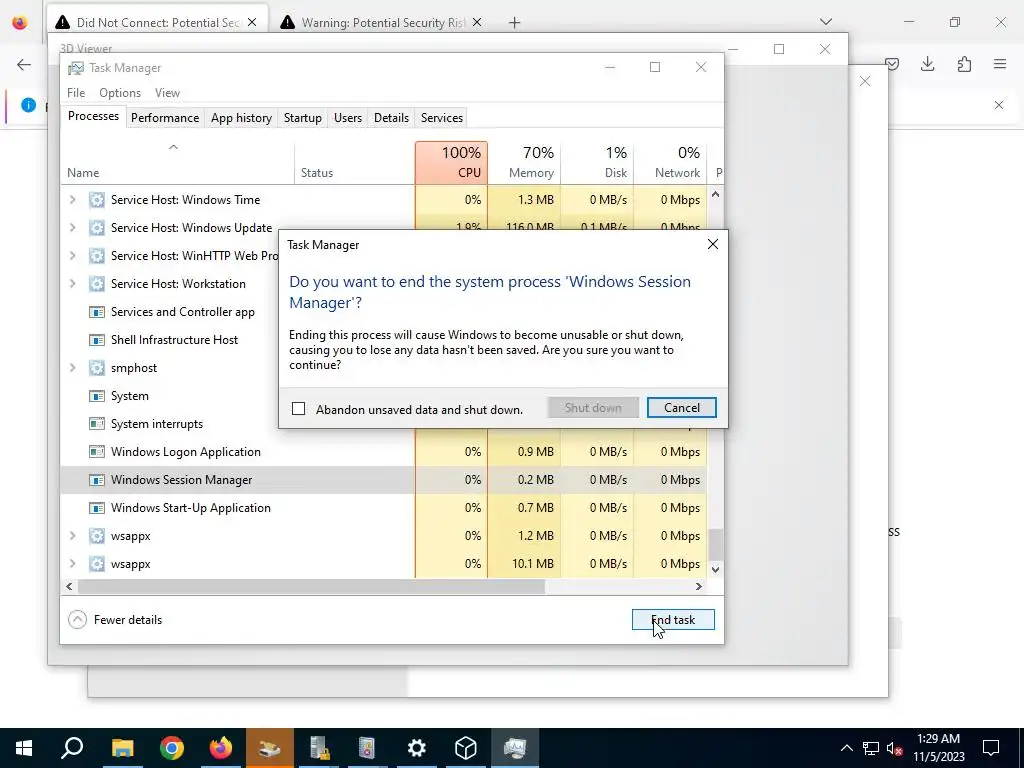This screenshot has width=1024, height=768.
Task: Click the horizontal scrollbar left arrow
Action: 69,586
